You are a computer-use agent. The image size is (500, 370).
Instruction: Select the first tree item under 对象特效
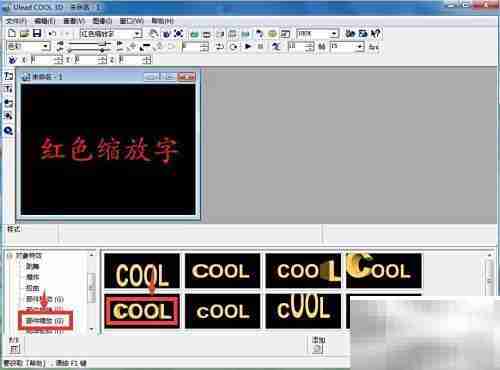pyautogui.click(x=33, y=266)
